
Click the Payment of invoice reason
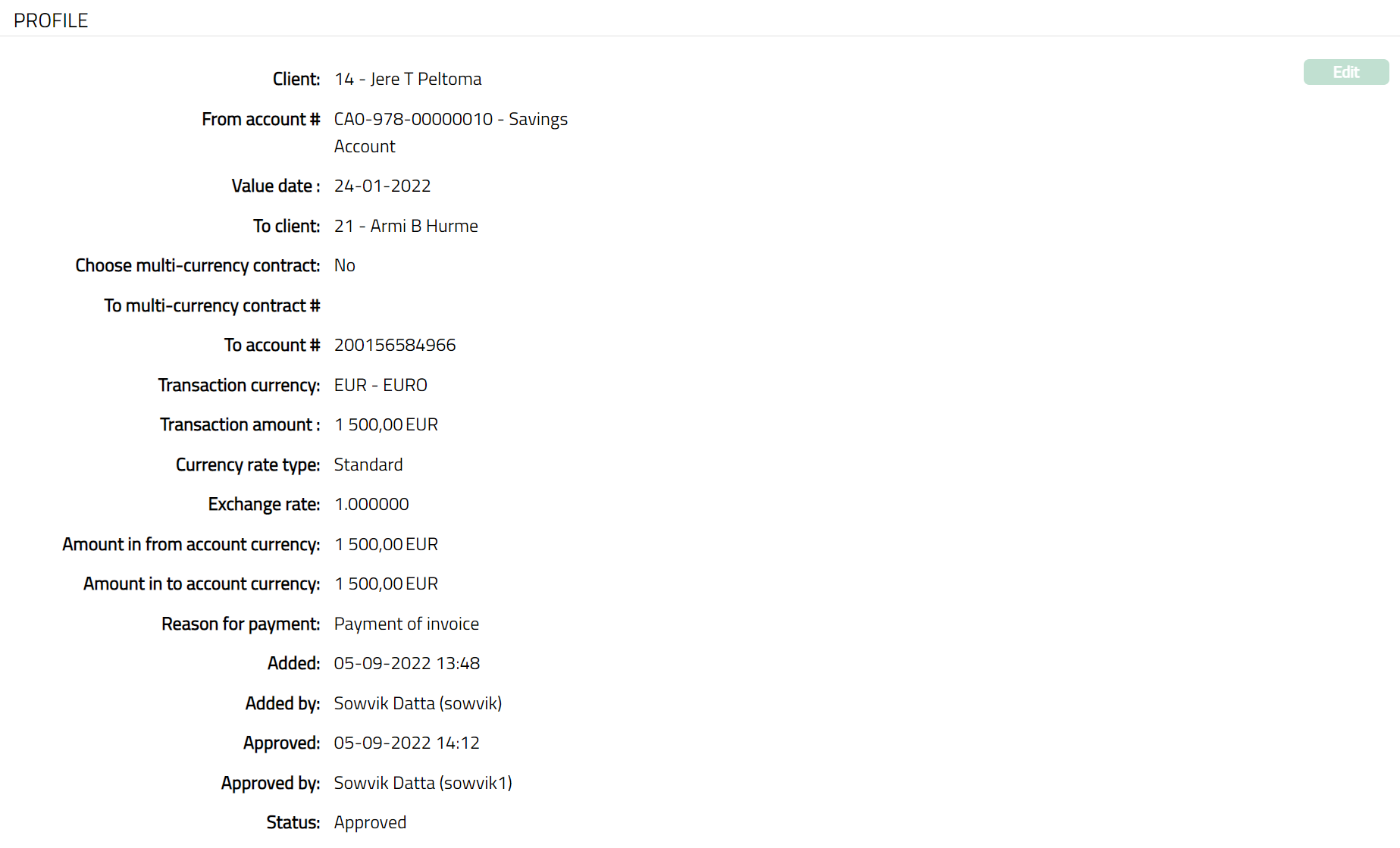pyautogui.click(x=406, y=624)
